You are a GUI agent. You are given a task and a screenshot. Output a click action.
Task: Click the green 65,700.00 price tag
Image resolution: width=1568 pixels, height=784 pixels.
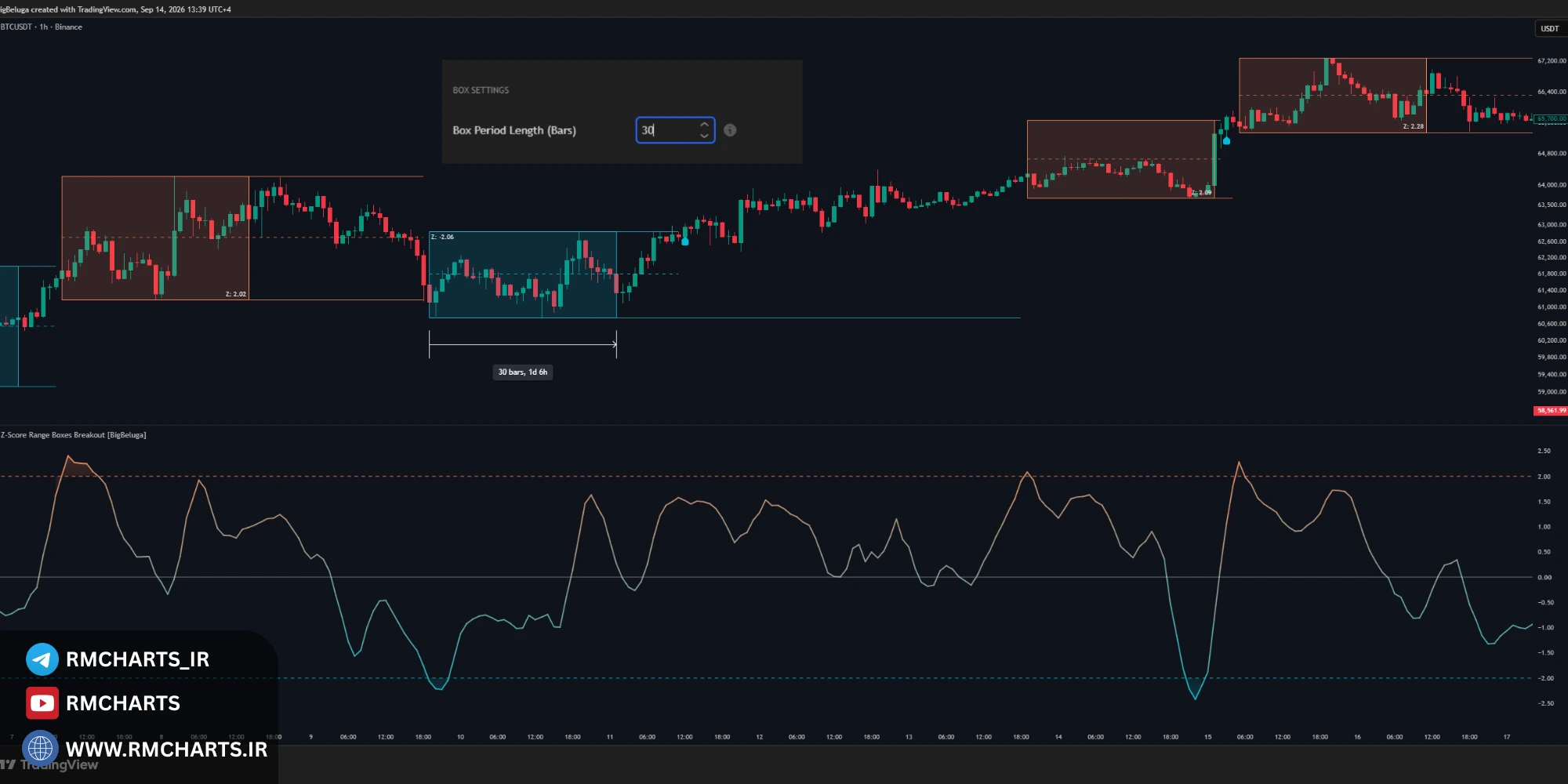tap(1551, 119)
